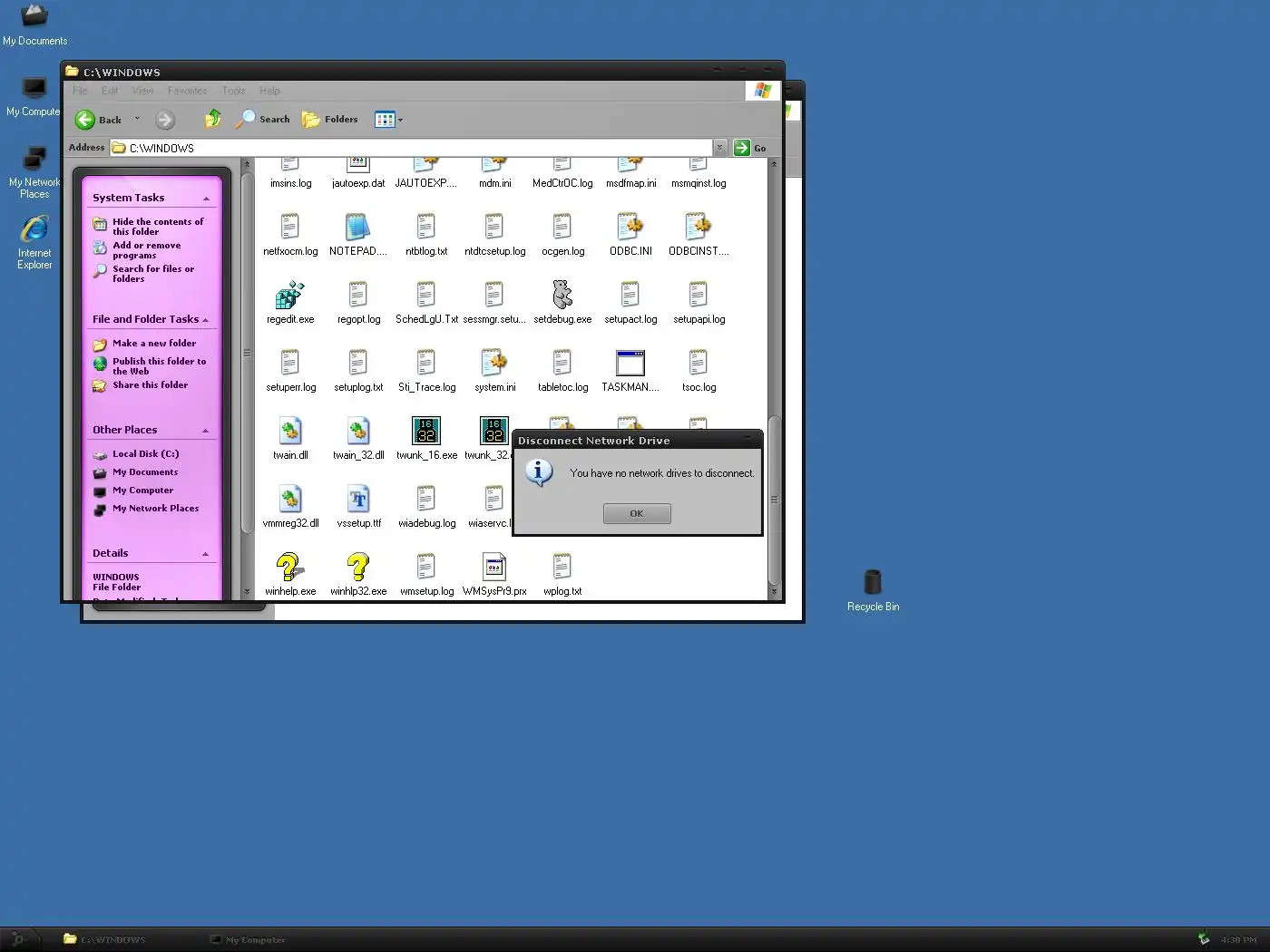Image resolution: width=1270 pixels, height=952 pixels.
Task: Click the Forward arrow button
Action: coord(164,120)
